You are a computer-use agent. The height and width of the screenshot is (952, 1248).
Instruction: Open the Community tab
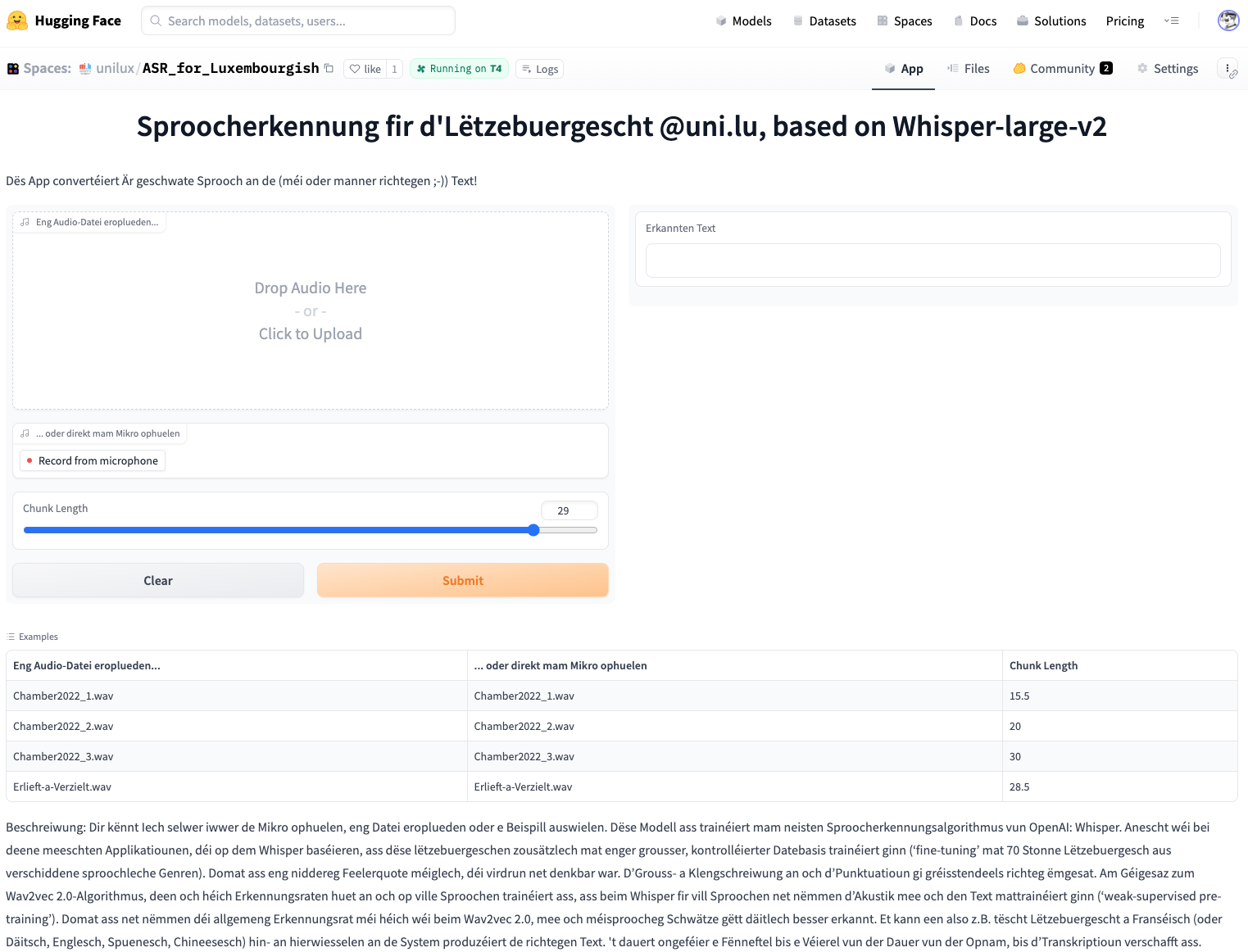1062,69
